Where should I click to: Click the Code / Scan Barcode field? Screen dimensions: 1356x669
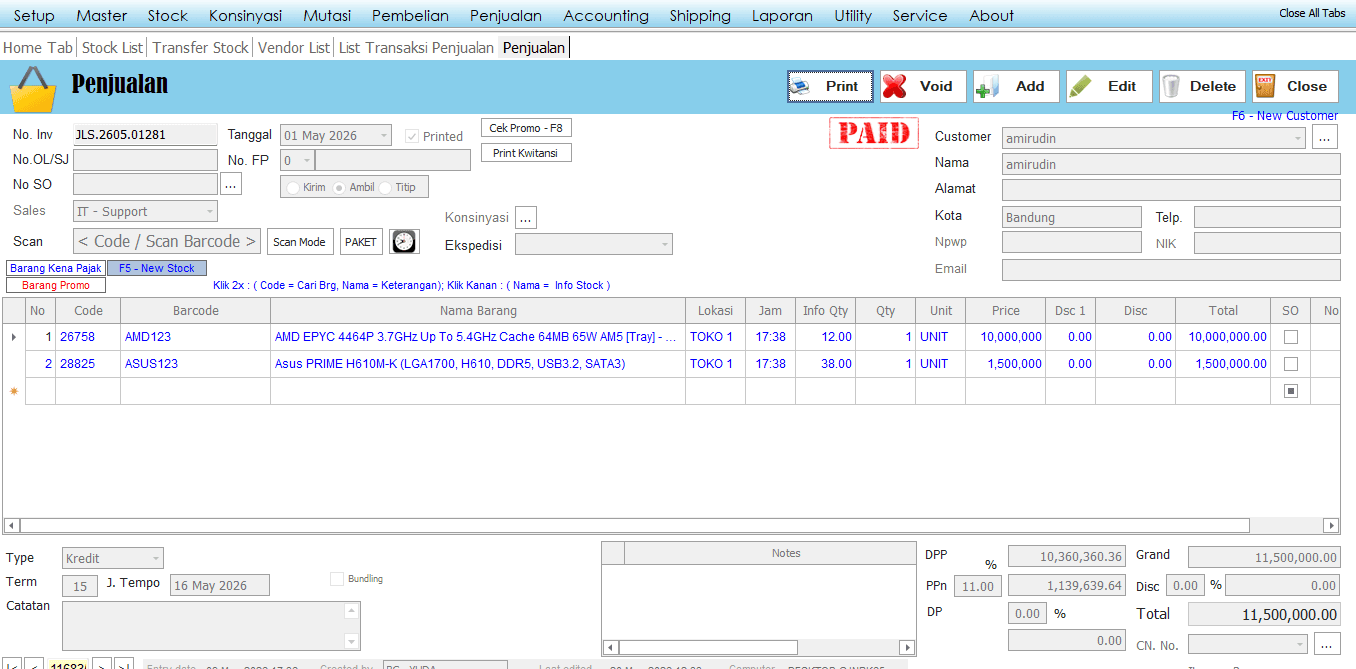167,241
